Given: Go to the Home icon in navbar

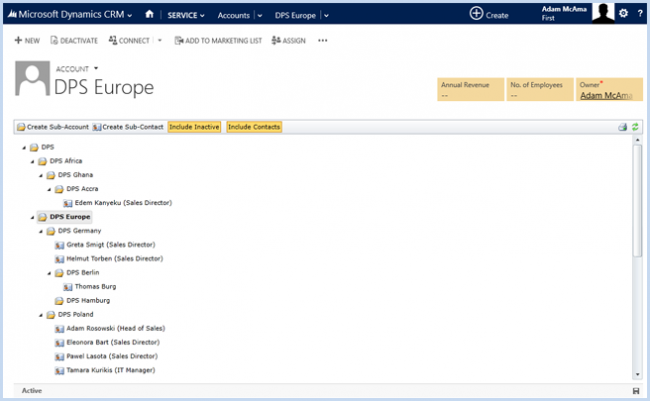Looking at the screenshot, I should click(149, 15).
